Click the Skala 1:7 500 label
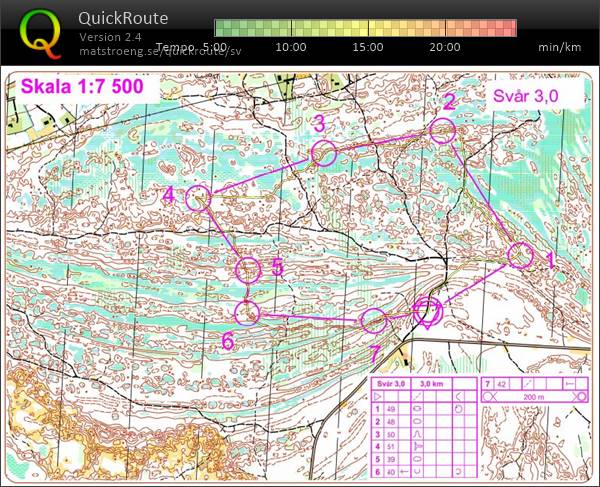 click(82, 86)
